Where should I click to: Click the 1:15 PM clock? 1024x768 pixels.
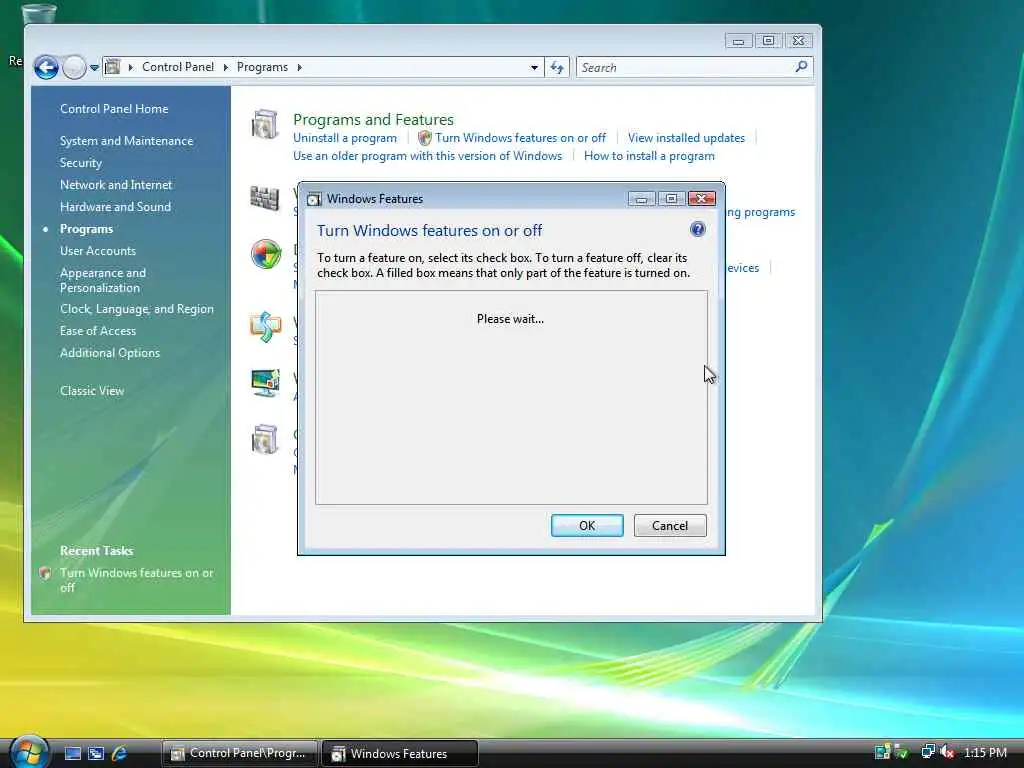pyautogui.click(x=985, y=752)
